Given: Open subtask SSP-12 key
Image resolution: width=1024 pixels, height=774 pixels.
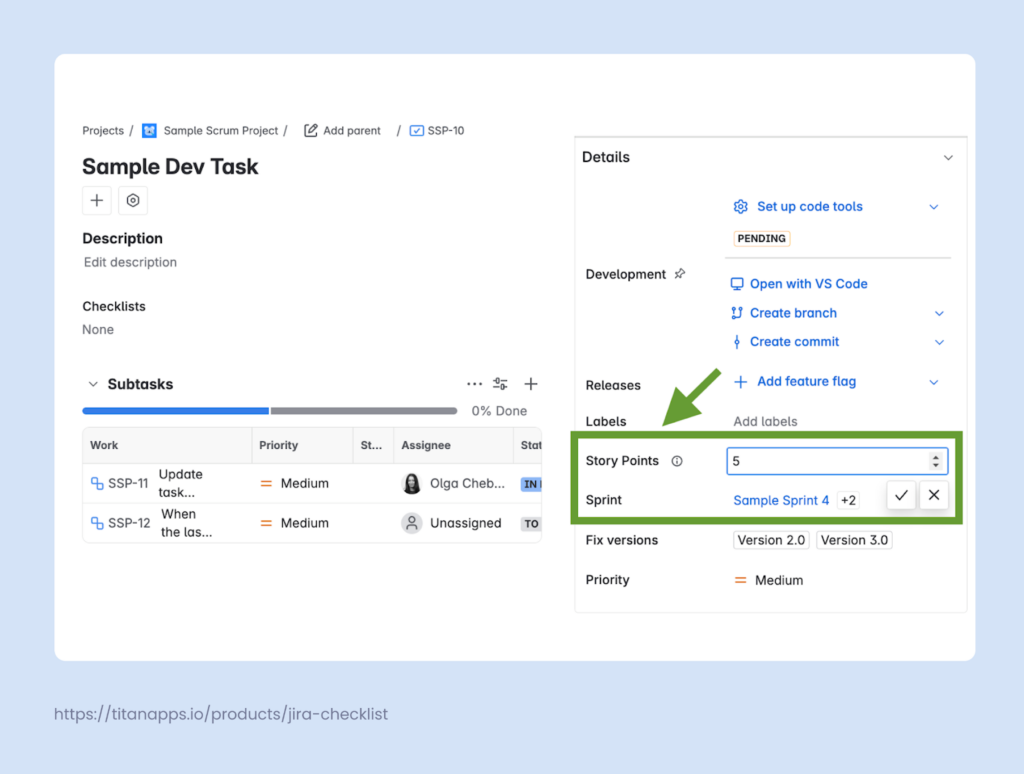Looking at the screenshot, I should click(129, 523).
